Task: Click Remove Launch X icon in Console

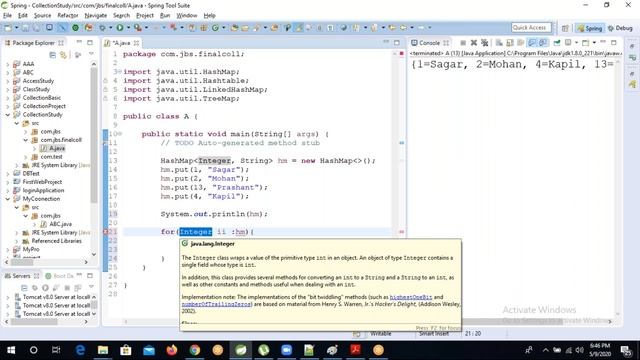Action: pyautogui.click(x=473, y=42)
